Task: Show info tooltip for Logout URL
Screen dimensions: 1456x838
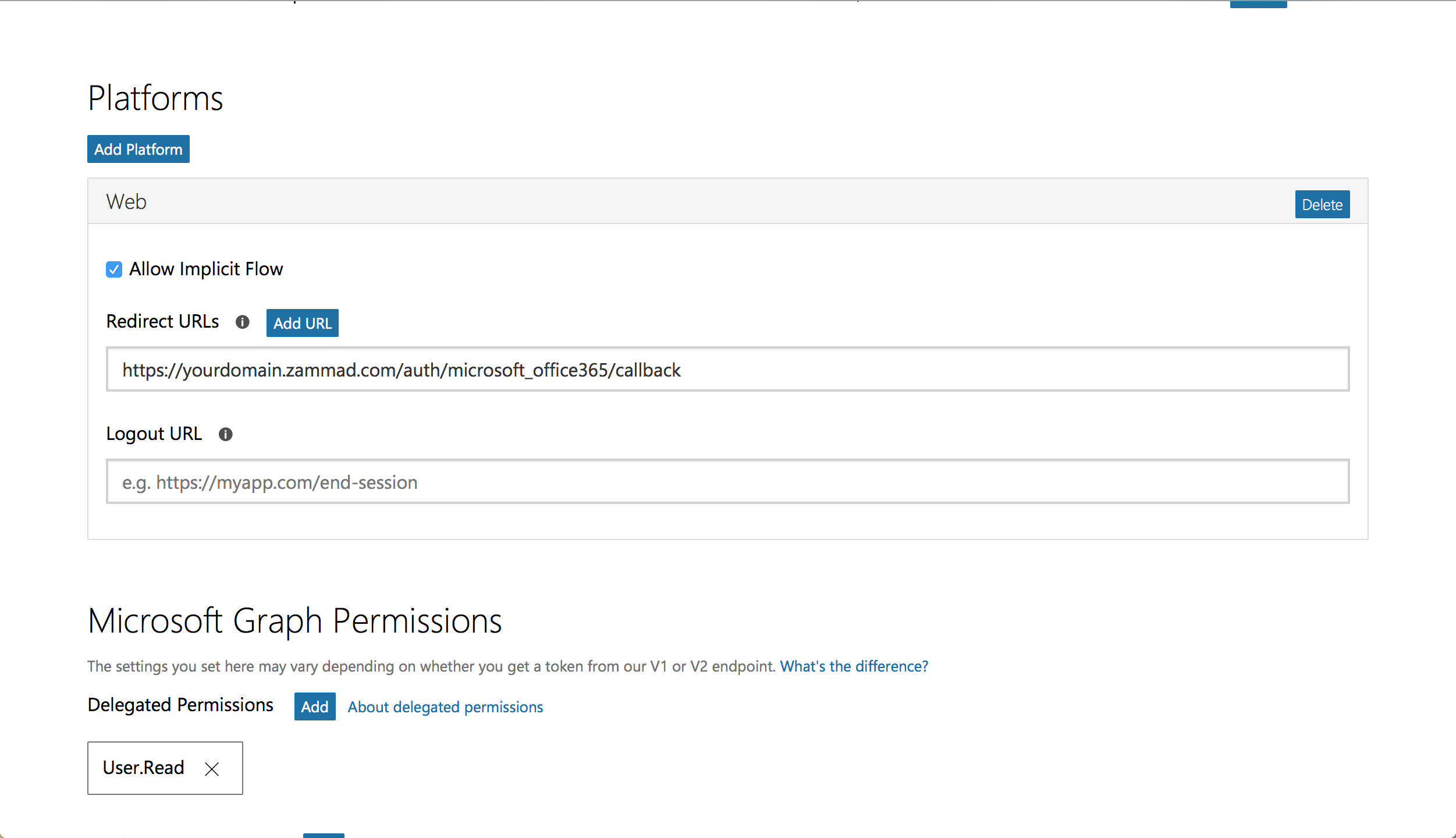Action: [x=226, y=434]
